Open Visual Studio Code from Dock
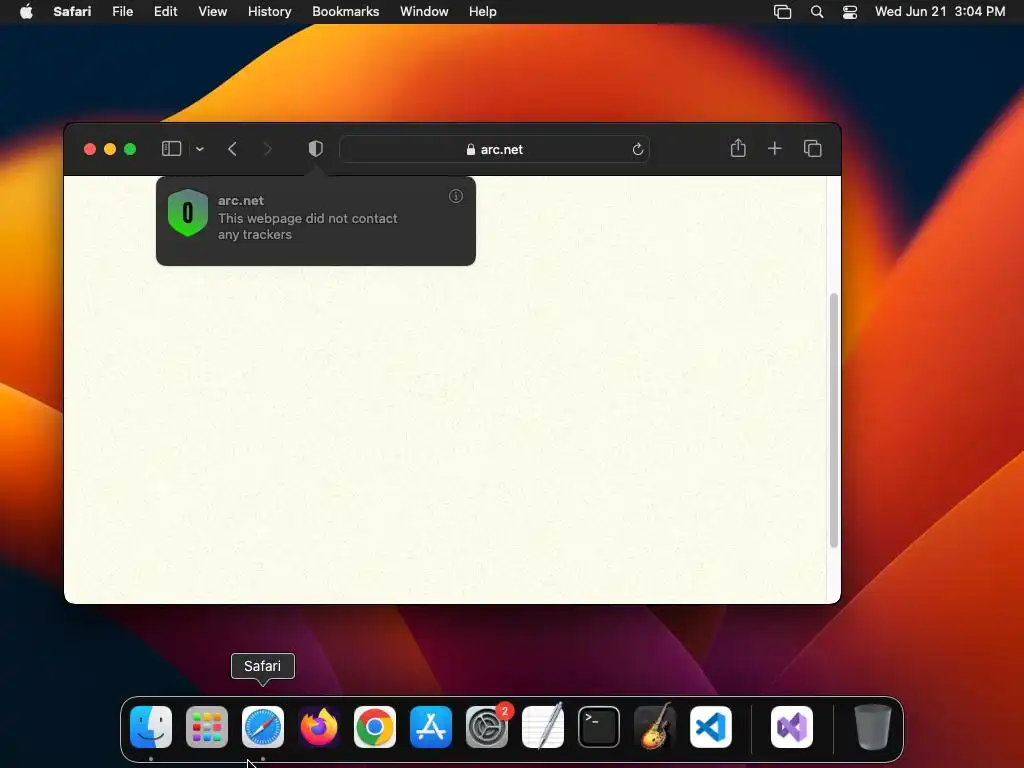 pos(711,727)
